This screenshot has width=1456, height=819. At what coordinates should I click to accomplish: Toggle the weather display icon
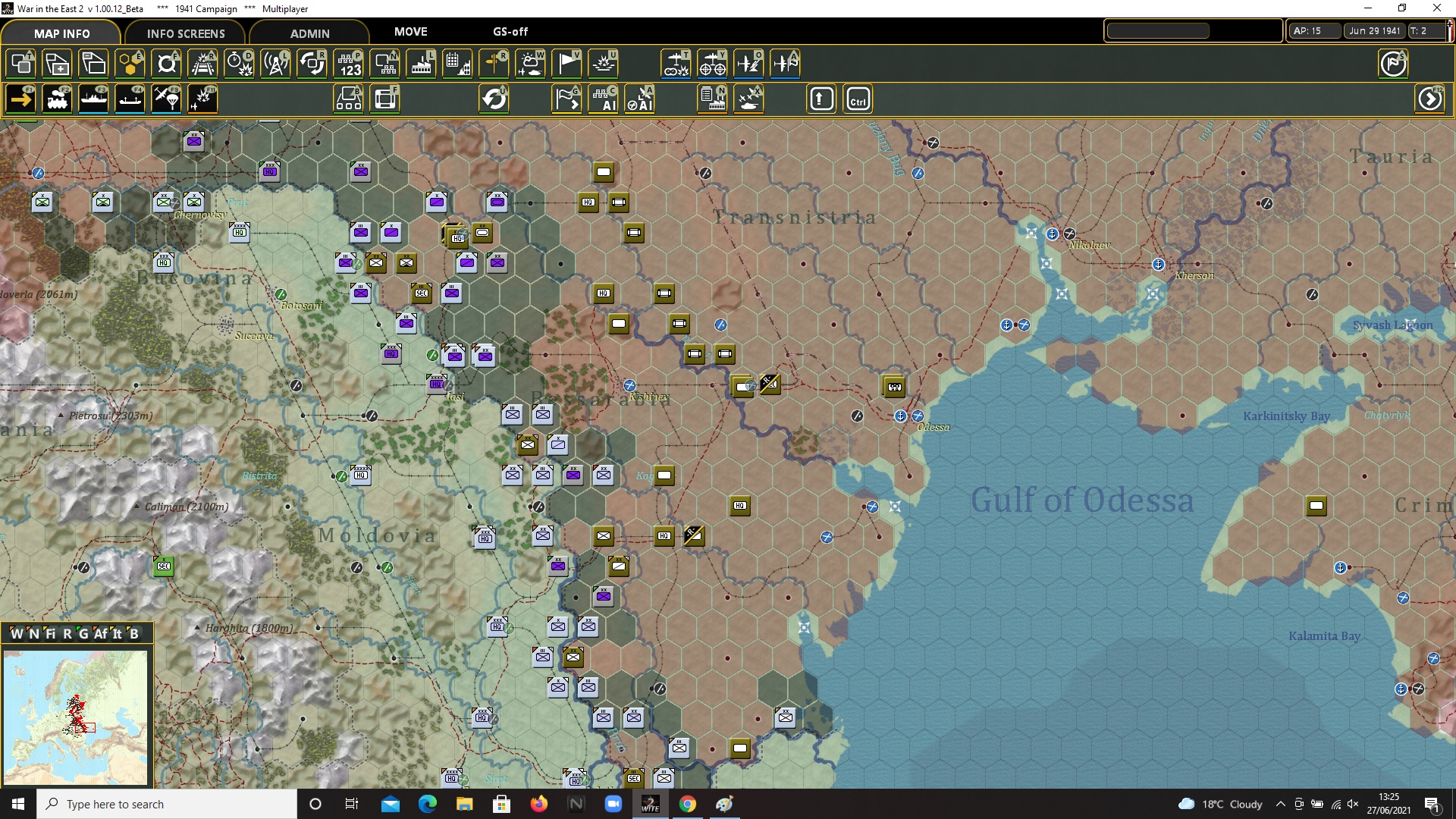pyautogui.click(x=531, y=64)
